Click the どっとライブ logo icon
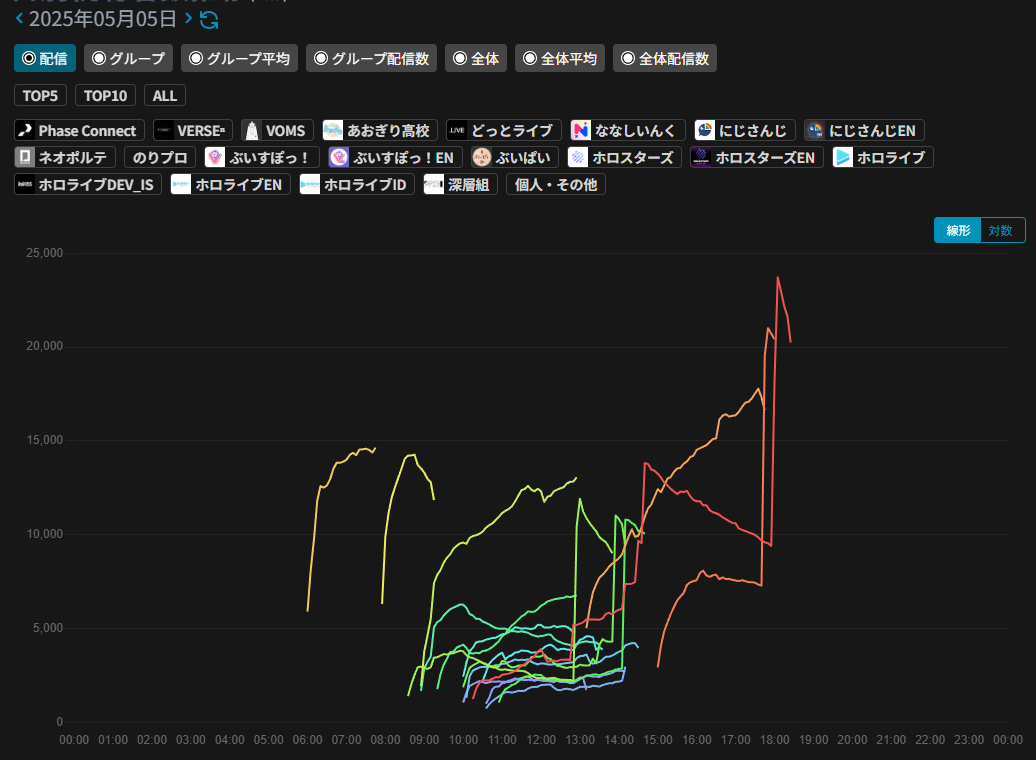 pyautogui.click(x=457, y=130)
